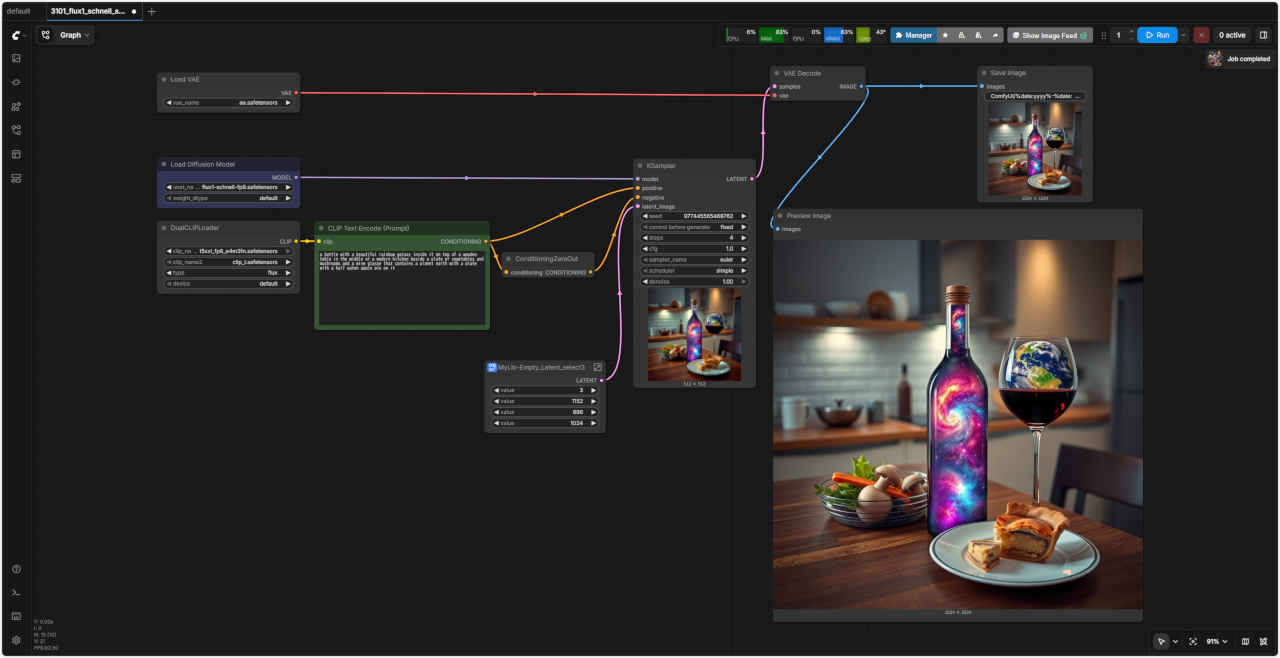Open the 91% zoom level dropdown
The width and height of the screenshot is (1280, 658).
coord(1216,641)
